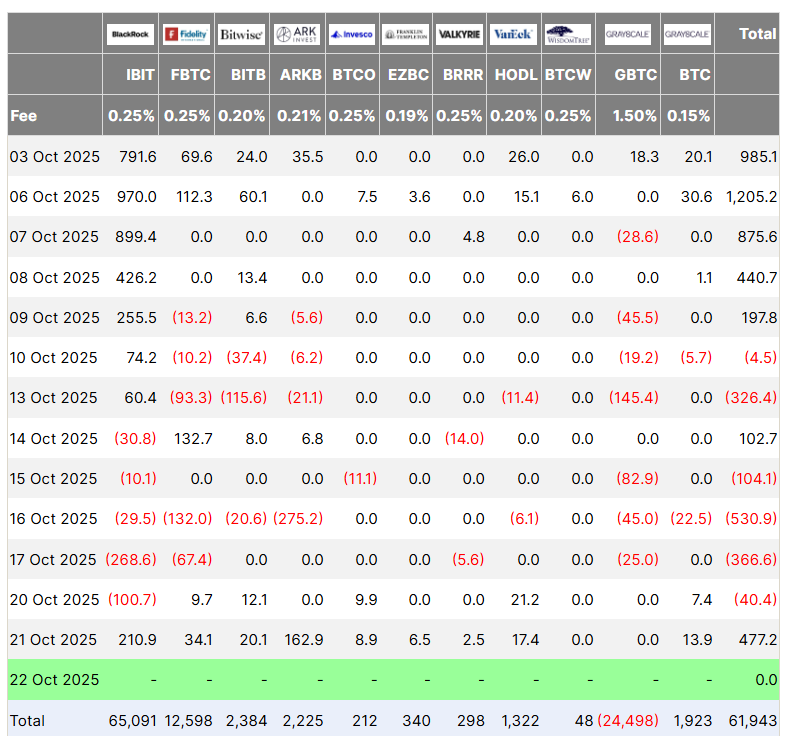Image resolution: width=785 pixels, height=736 pixels.
Task: Click the 65,091 IBIT total
Action: [x=133, y=720]
